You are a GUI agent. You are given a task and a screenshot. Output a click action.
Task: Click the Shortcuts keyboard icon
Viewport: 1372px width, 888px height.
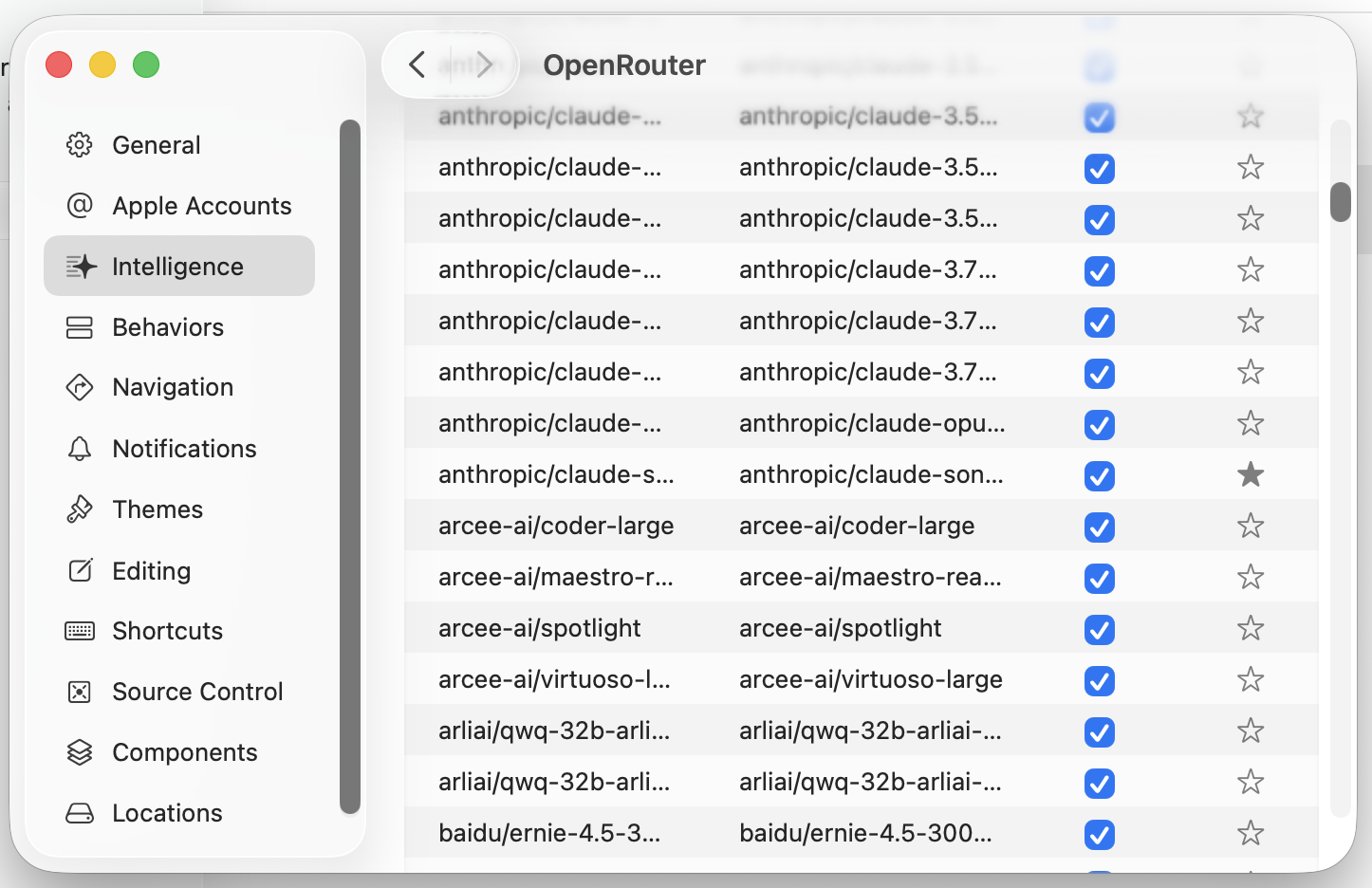tap(80, 631)
